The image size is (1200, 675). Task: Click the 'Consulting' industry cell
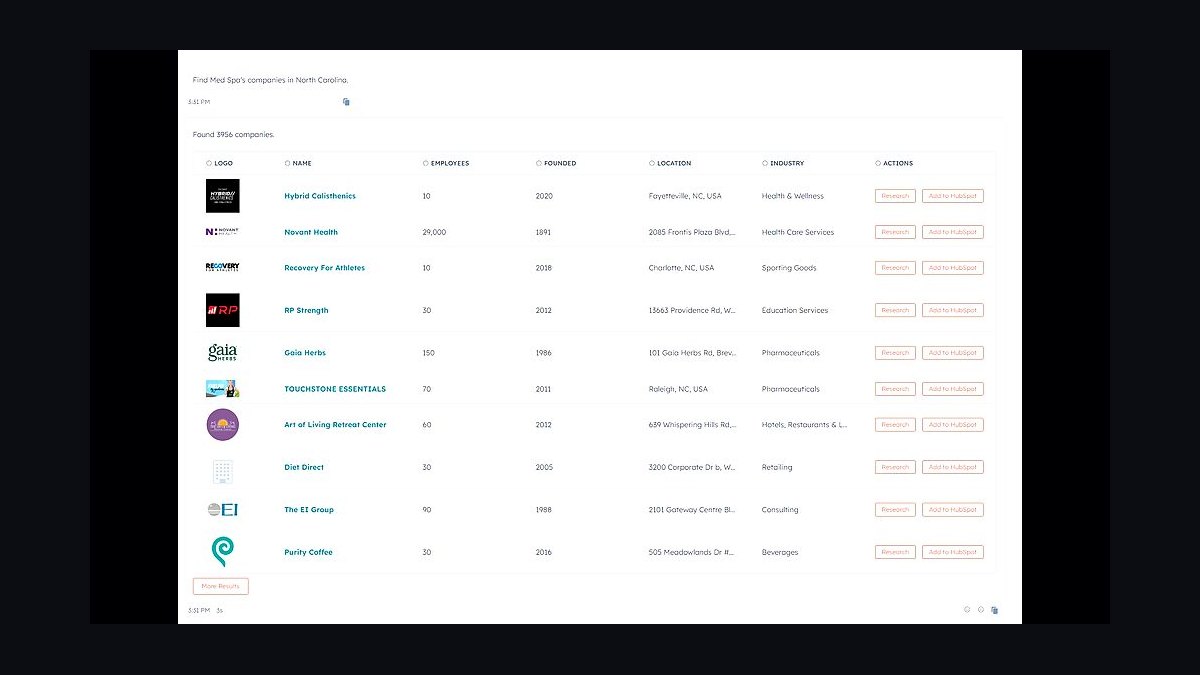[x=780, y=510]
